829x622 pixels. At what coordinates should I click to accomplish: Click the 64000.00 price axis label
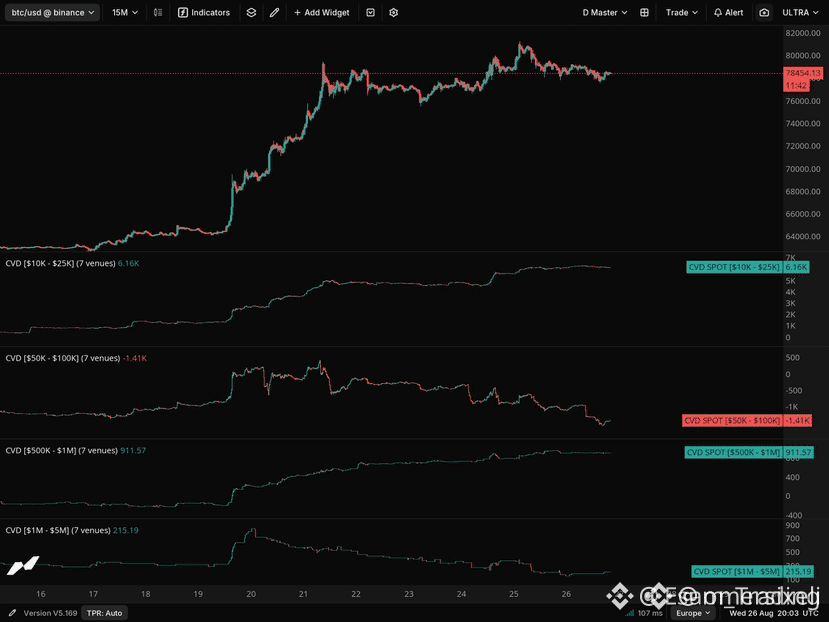click(x=803, y=236)
